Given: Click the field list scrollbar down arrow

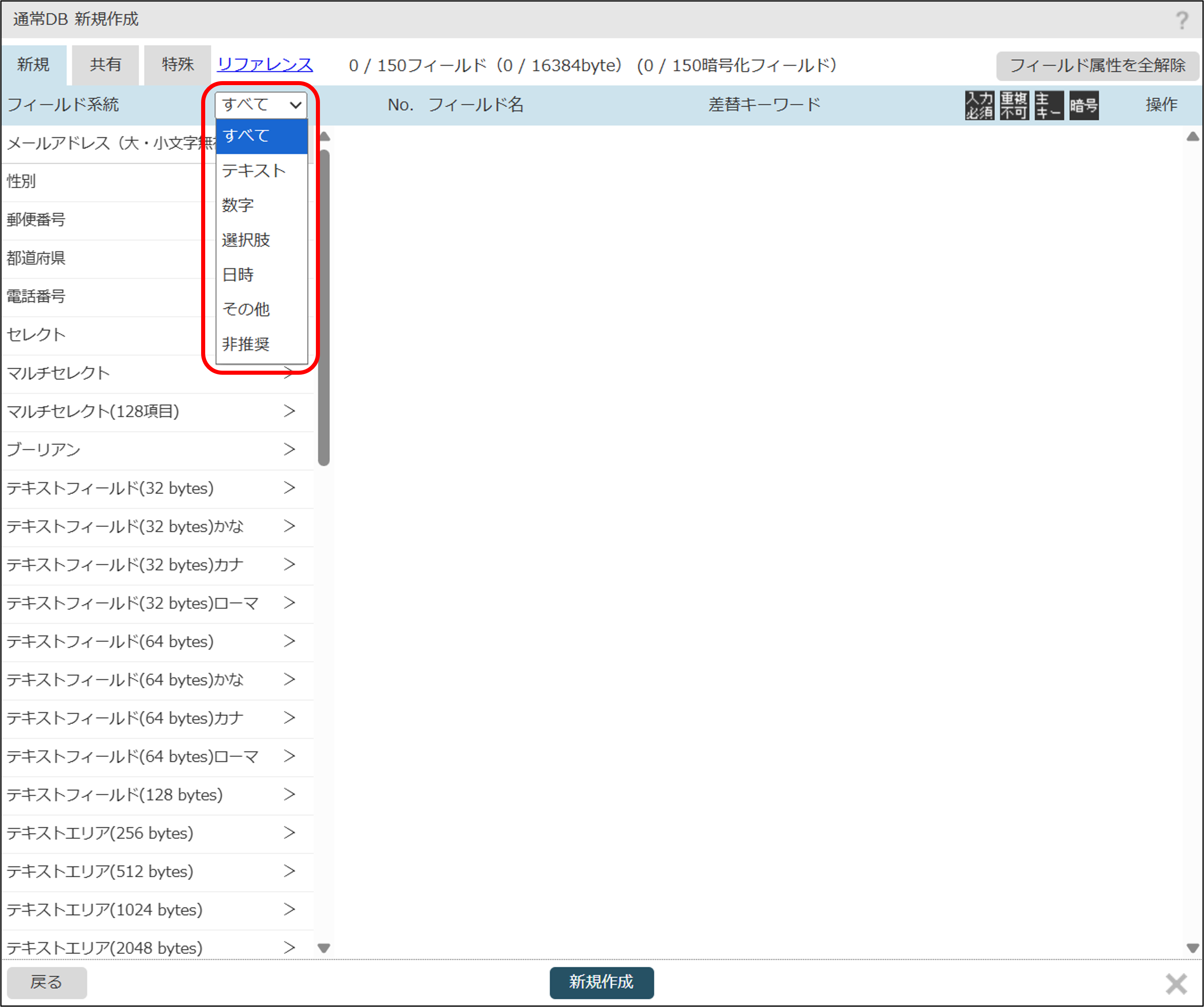Looking at the screenshot, I should tap(324, 948).
